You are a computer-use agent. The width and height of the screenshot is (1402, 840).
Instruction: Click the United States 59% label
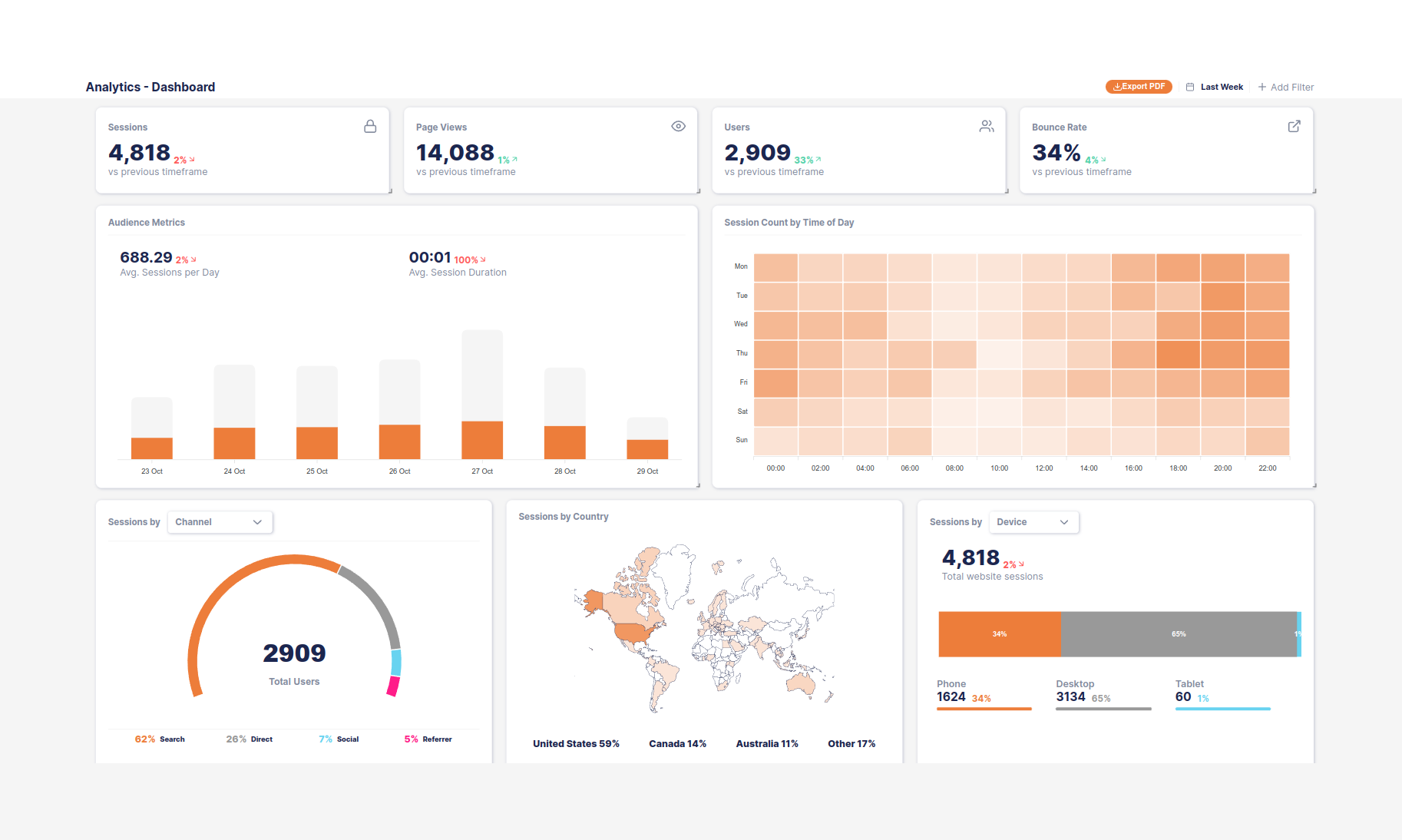pos(576,744)
